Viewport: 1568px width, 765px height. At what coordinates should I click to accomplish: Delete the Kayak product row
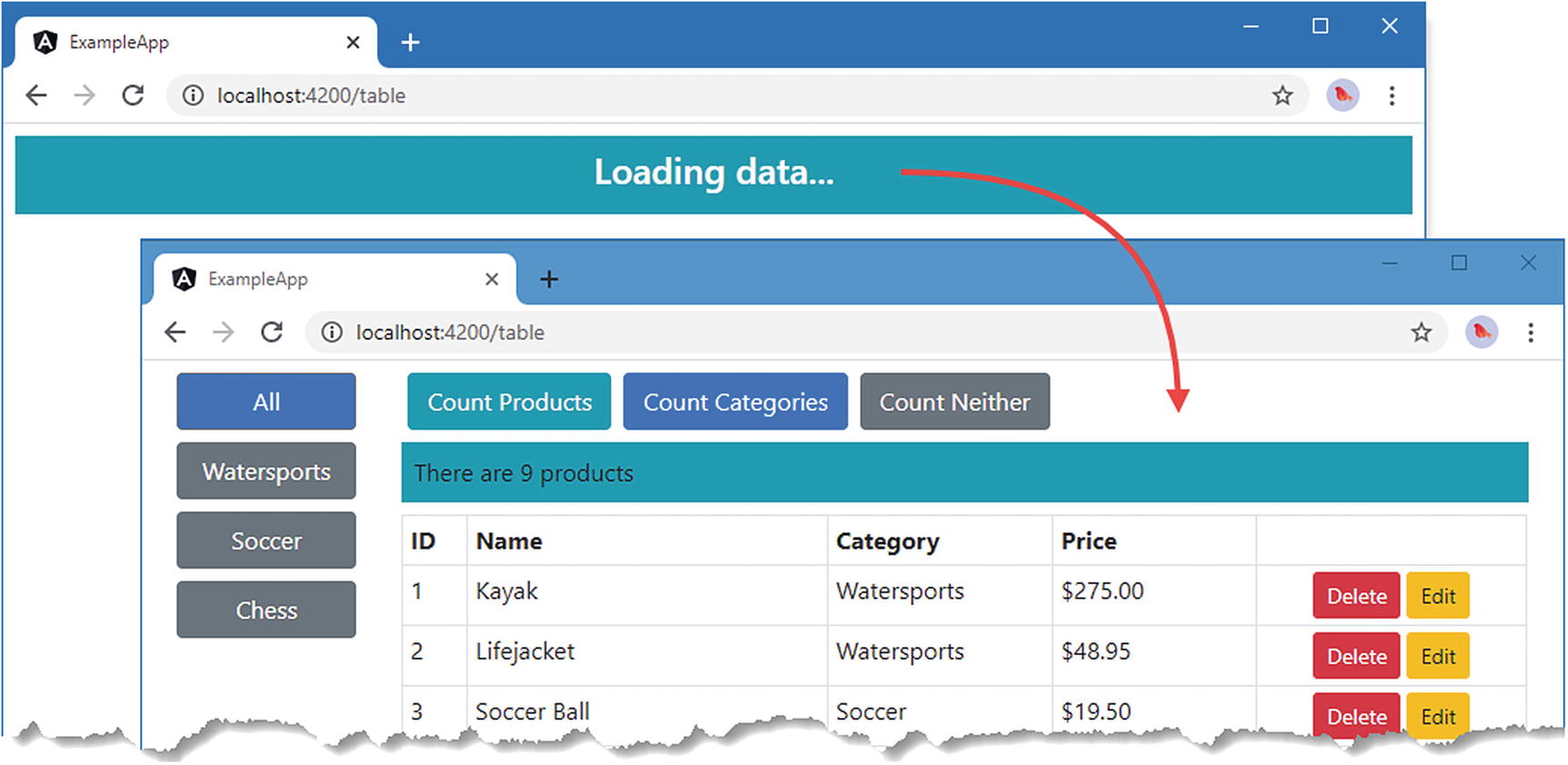point(1356,595)
